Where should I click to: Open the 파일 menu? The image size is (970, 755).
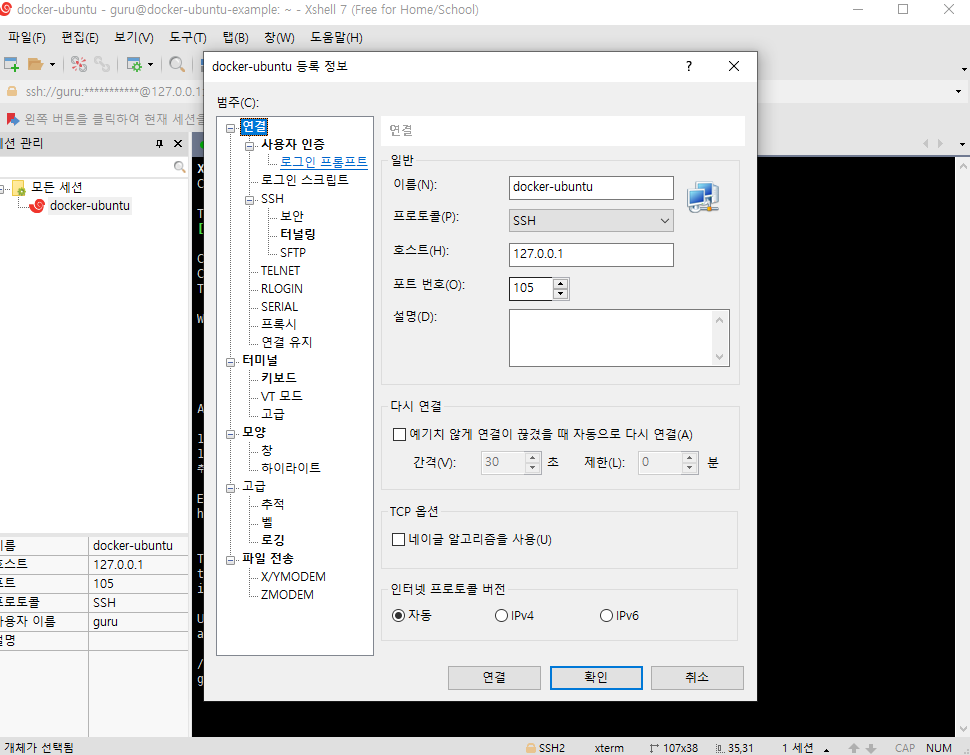27,38
